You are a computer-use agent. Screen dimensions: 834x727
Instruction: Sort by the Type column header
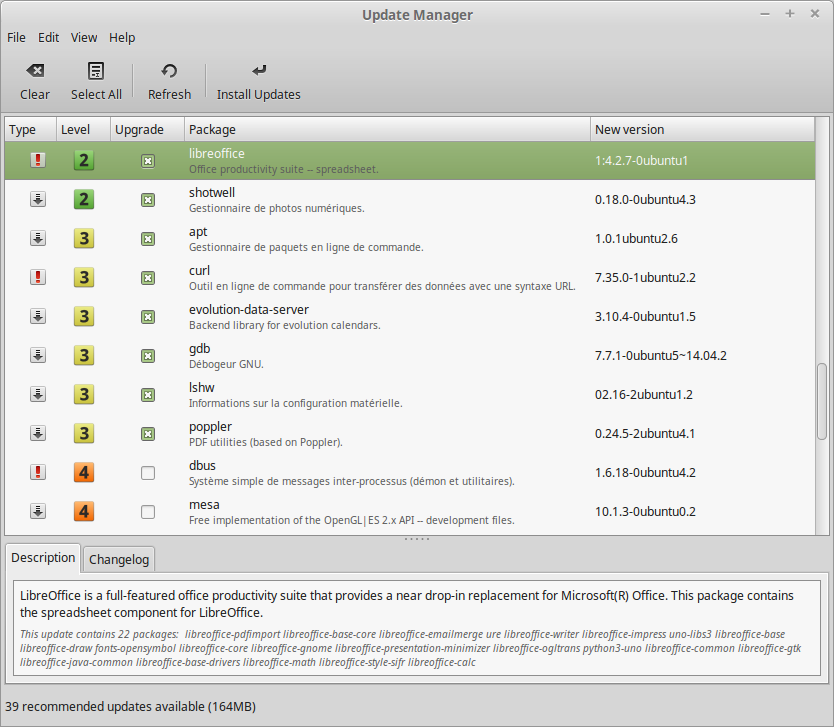(x=30, y=130)
